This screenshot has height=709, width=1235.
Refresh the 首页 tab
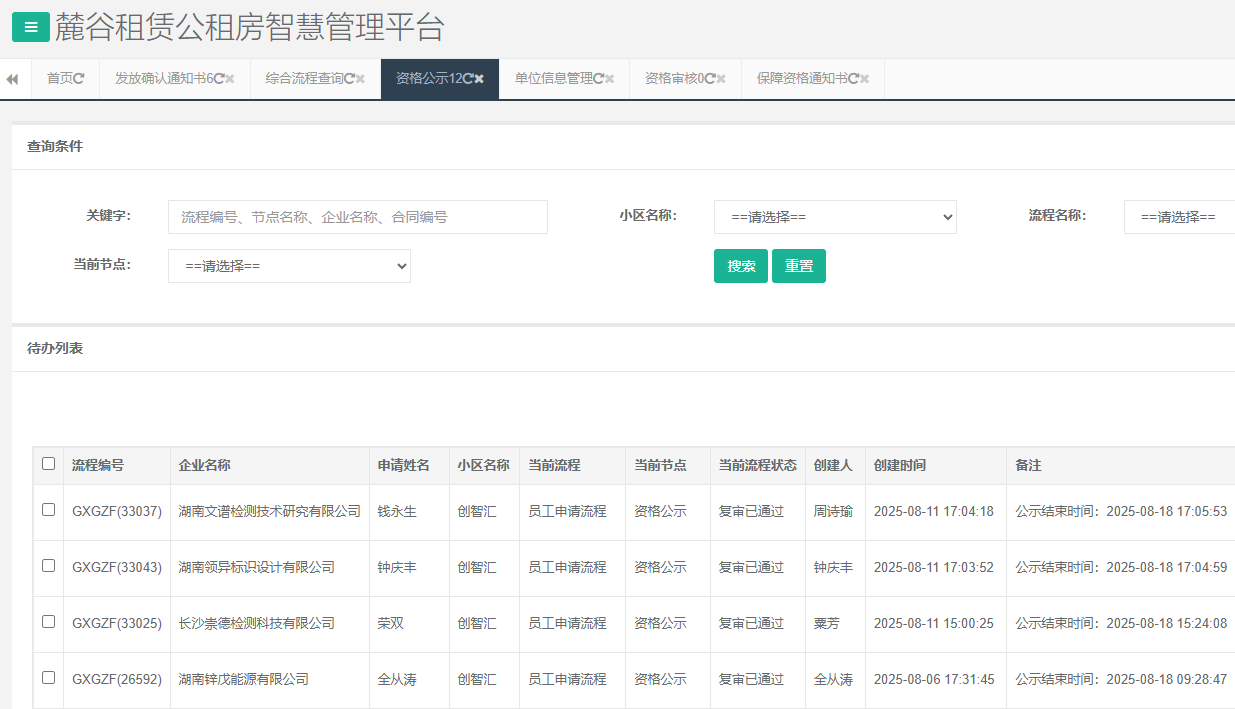(80, 79)
